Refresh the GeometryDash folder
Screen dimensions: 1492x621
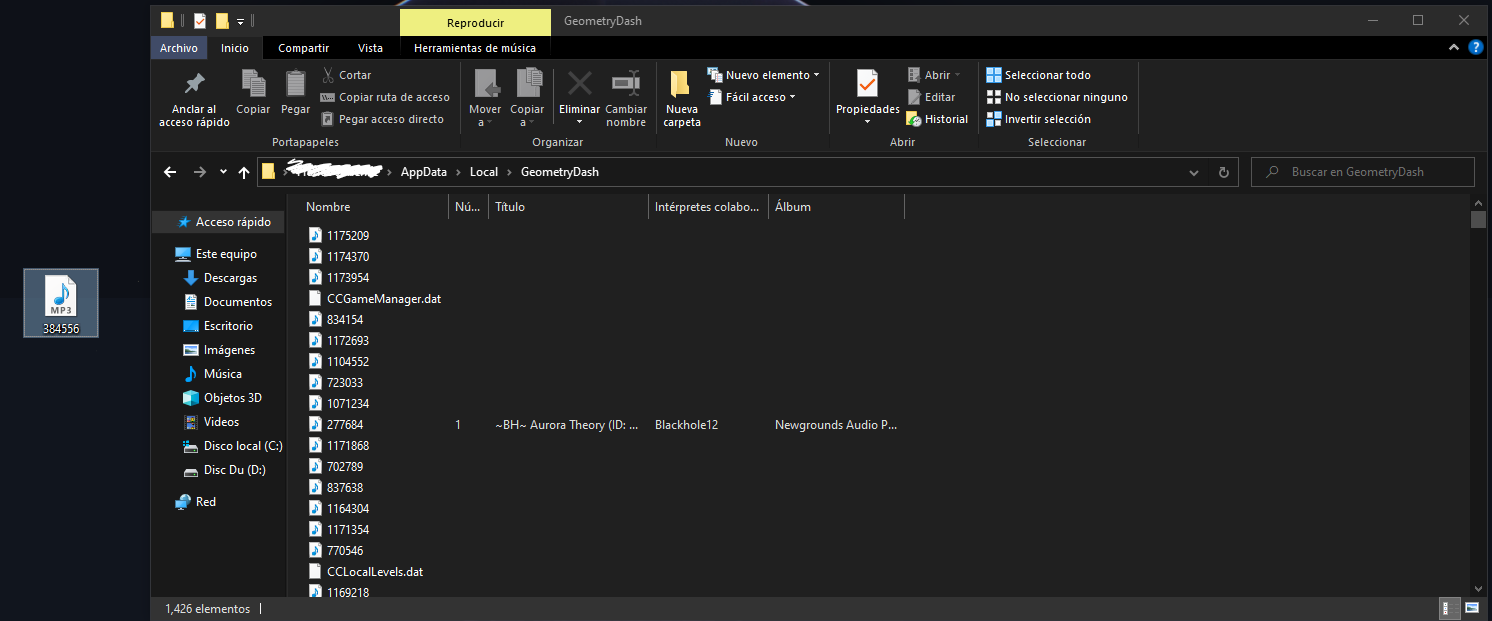point(1223,172)
